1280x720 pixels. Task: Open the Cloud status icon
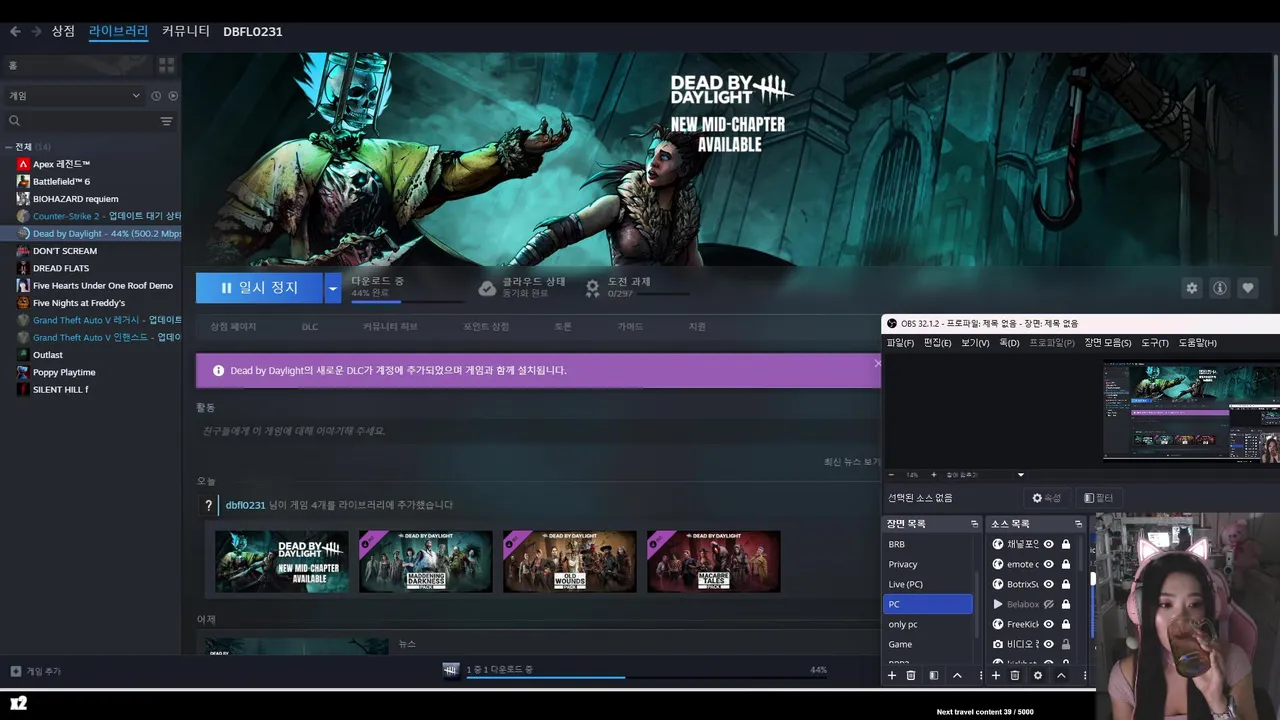[x=487, y=288]
